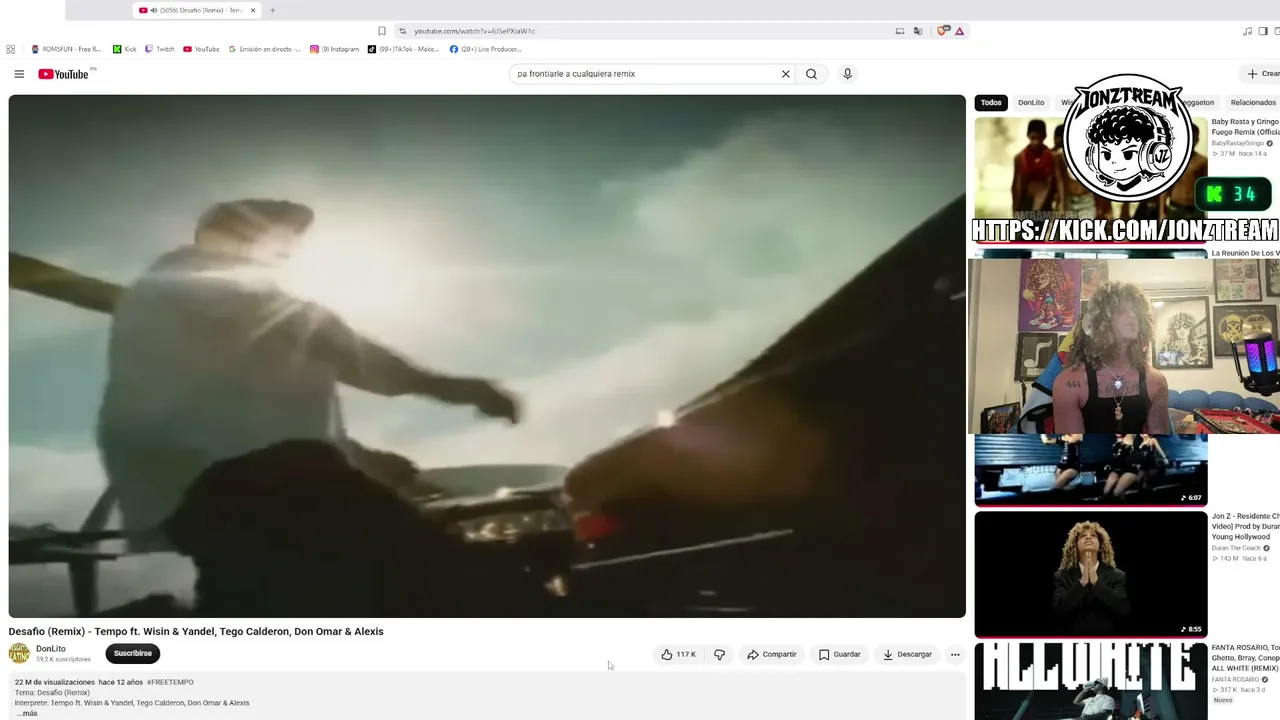Bookmark this page from the address bar
The width and height of the screenshot is (1280, 720).
point(382,31)
